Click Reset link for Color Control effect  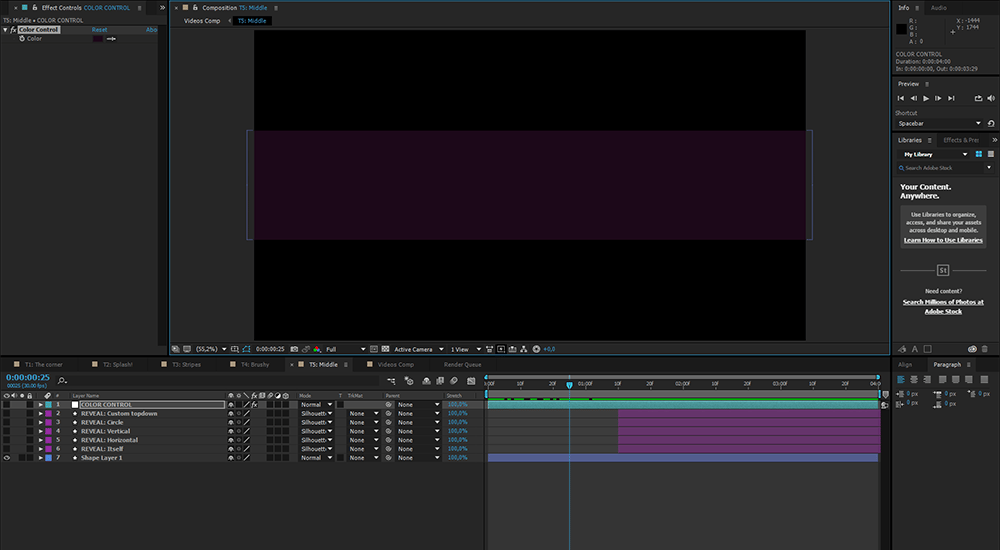click(99, 30)
